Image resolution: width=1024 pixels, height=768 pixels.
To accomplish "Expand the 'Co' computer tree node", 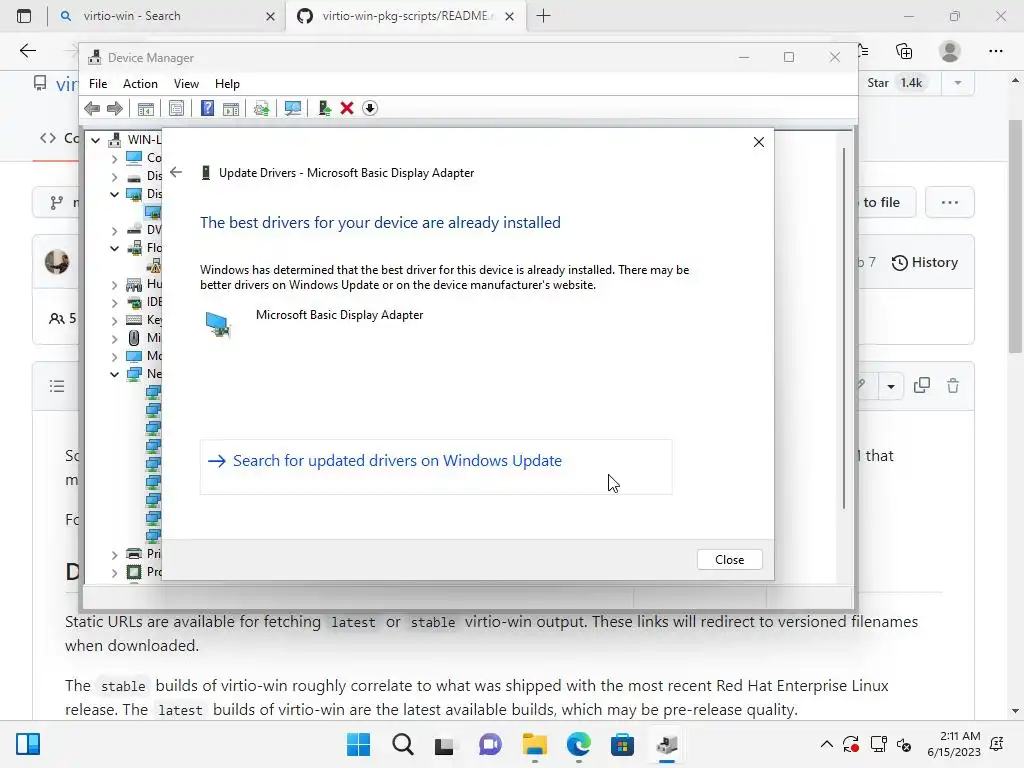I will [114, 158].
